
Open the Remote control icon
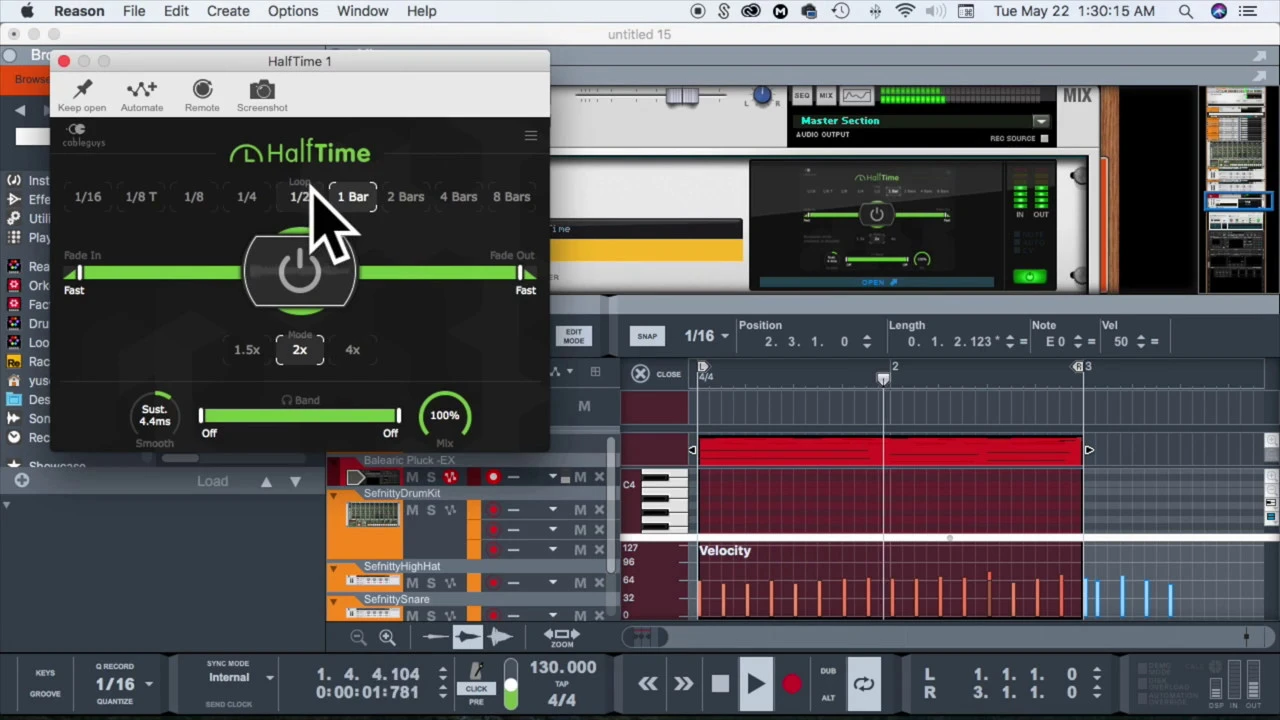[x=202, y=89]
